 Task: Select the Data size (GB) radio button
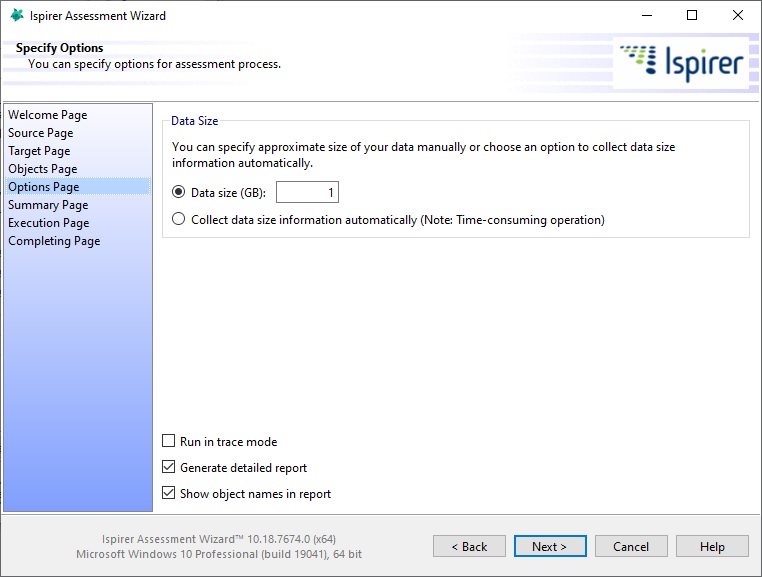click(178, 192)
